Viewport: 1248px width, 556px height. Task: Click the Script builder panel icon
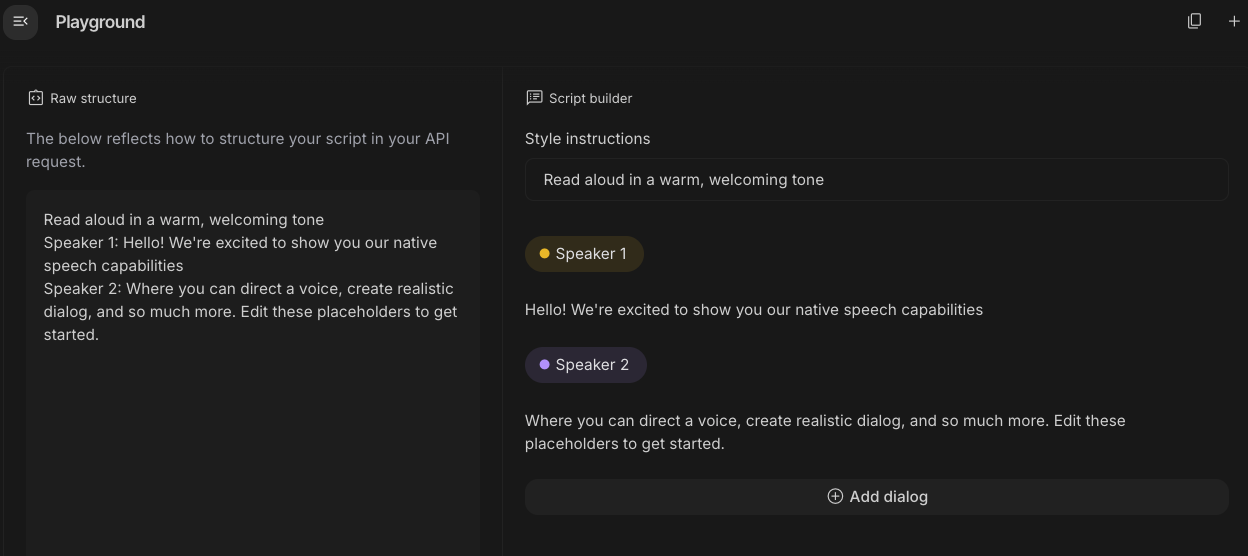pos(534,98)
